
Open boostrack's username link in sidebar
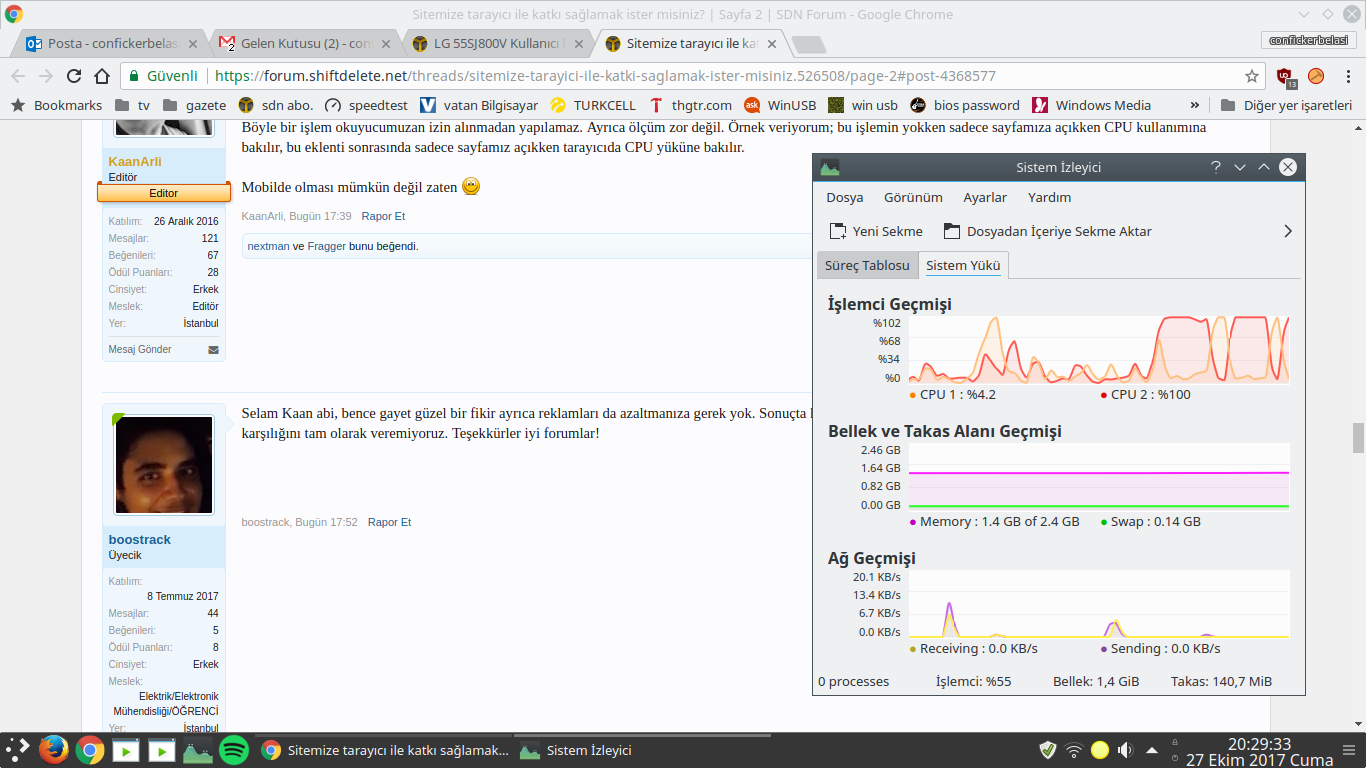pyautogui.click(x=140, y=539)
